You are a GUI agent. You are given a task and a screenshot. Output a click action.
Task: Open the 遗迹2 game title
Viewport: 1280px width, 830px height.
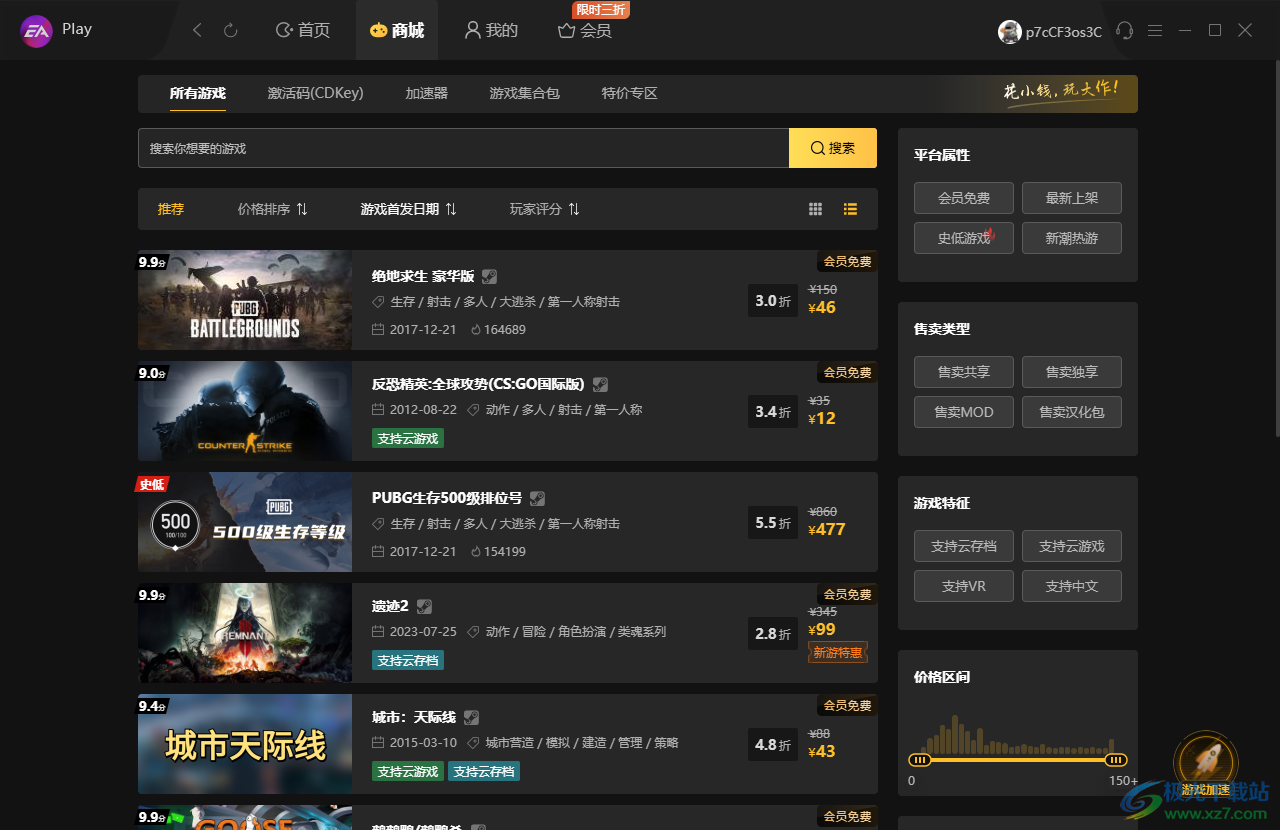click(391, 606)
